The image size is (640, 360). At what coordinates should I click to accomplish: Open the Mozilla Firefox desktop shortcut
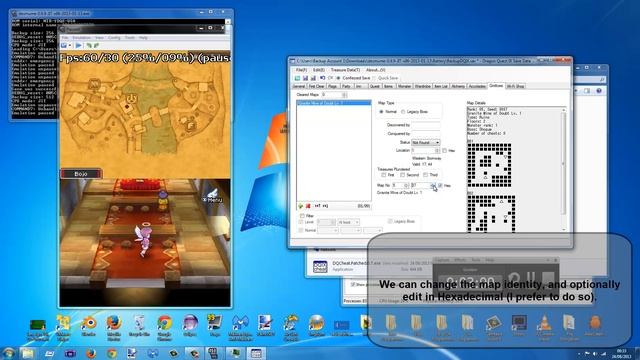coord(114,327)
